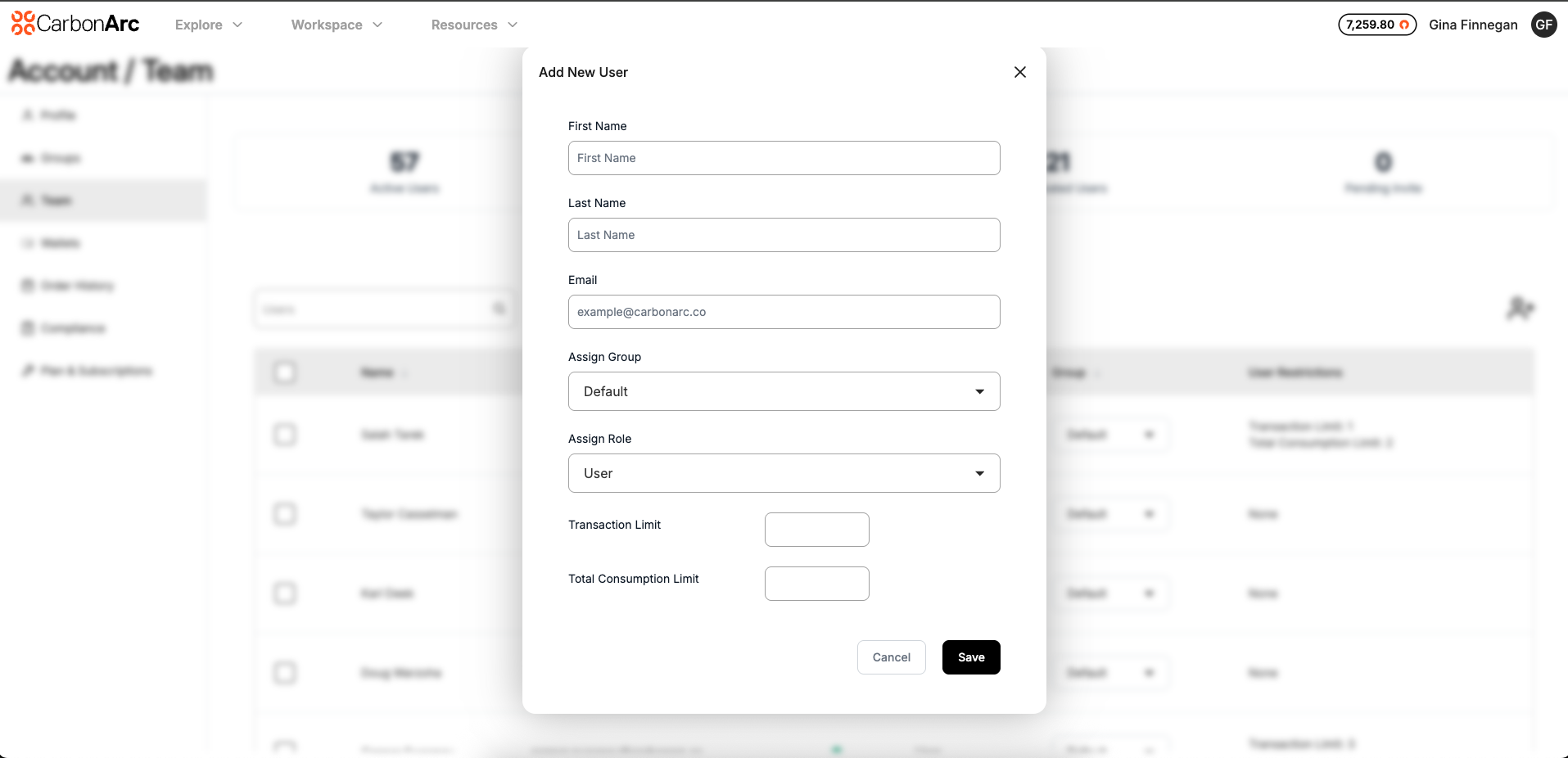
Task: Click into the Email field
Action: [784, 312]
